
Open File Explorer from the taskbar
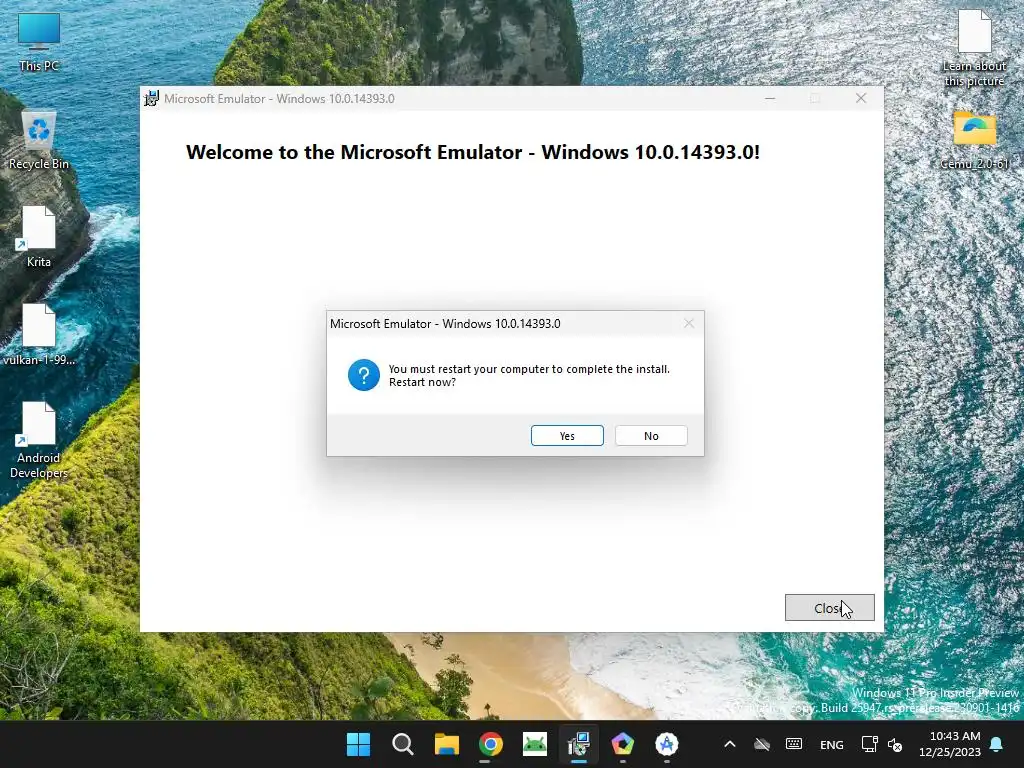[447, 744]
